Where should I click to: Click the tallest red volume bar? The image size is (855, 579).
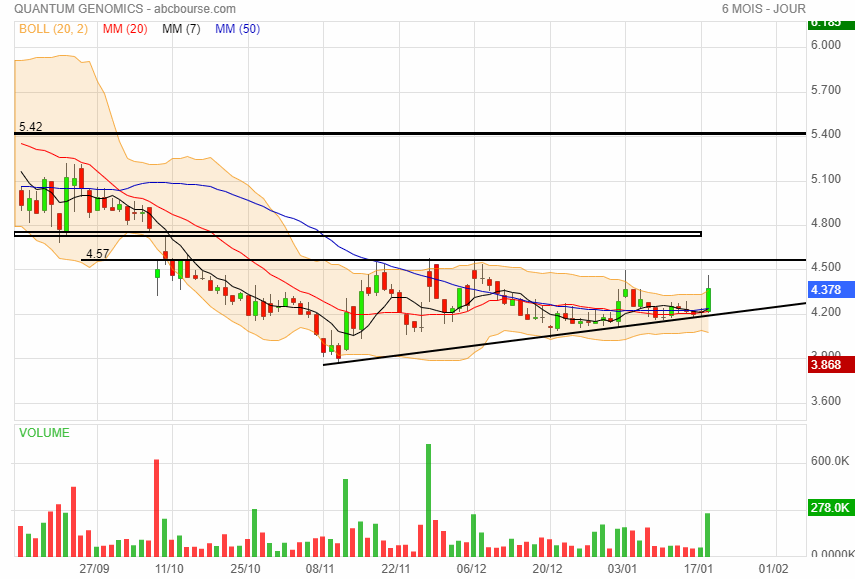point(157,508)
